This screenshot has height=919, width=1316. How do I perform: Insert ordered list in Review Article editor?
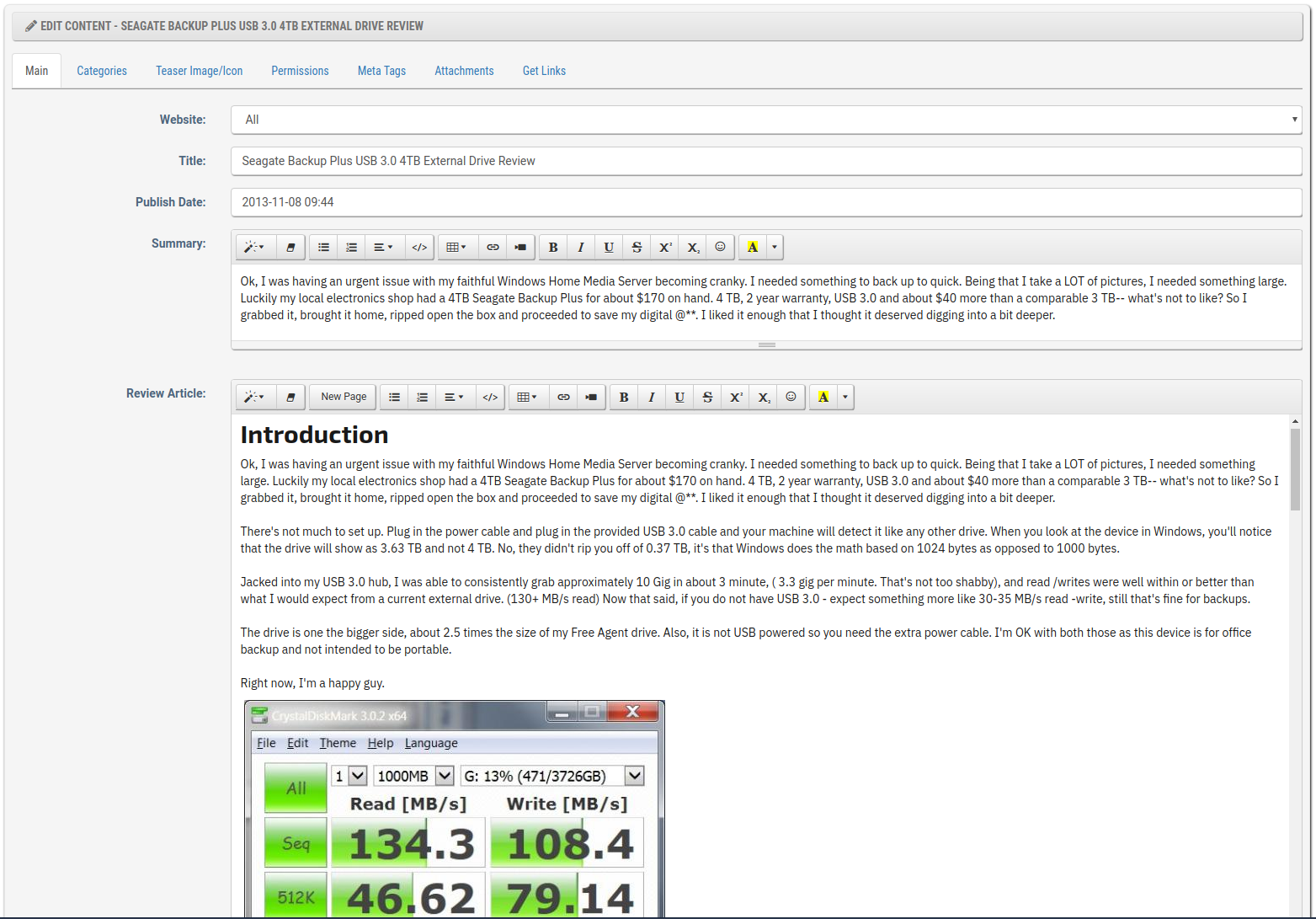423,397
